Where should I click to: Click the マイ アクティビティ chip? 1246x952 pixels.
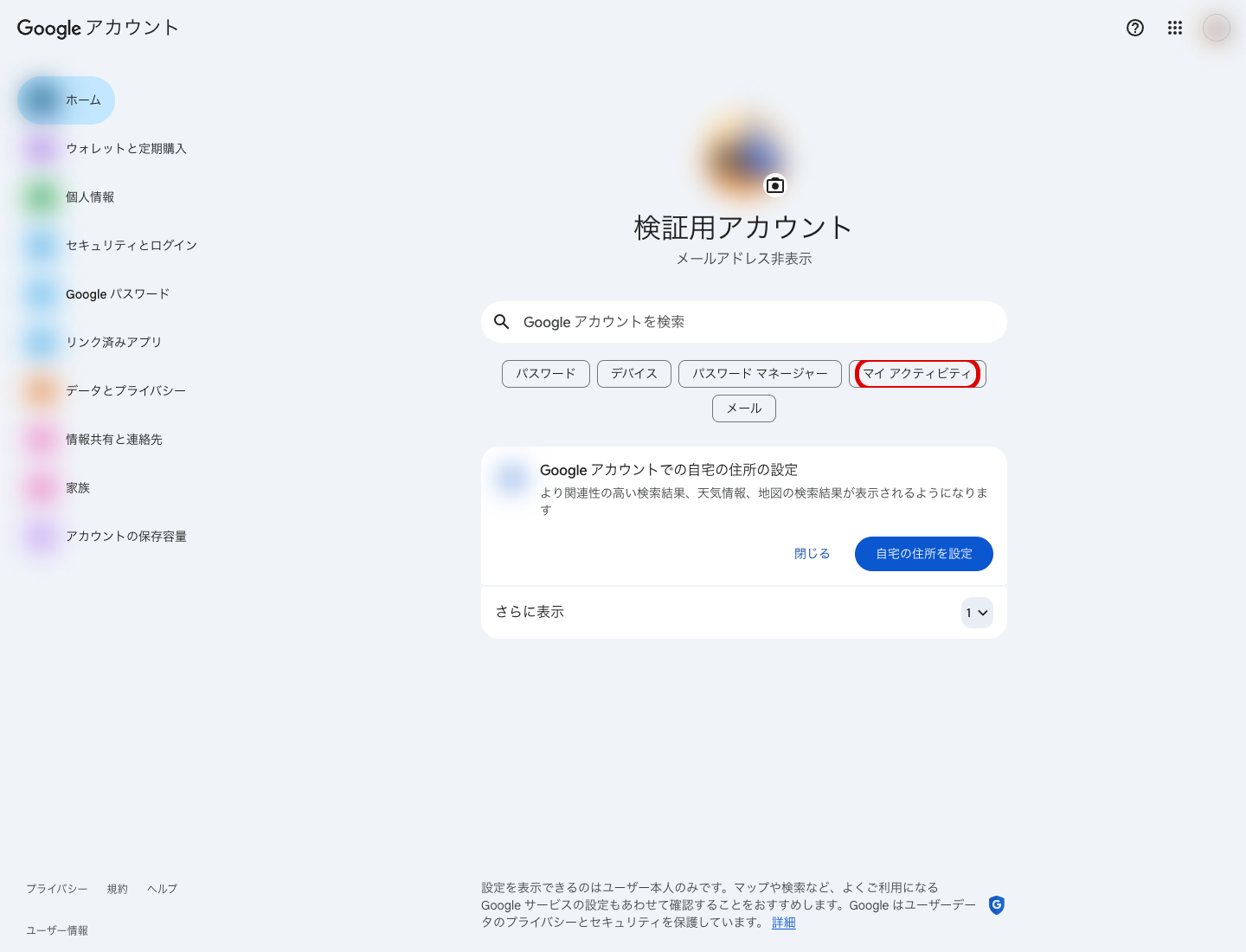coord(917,374)
